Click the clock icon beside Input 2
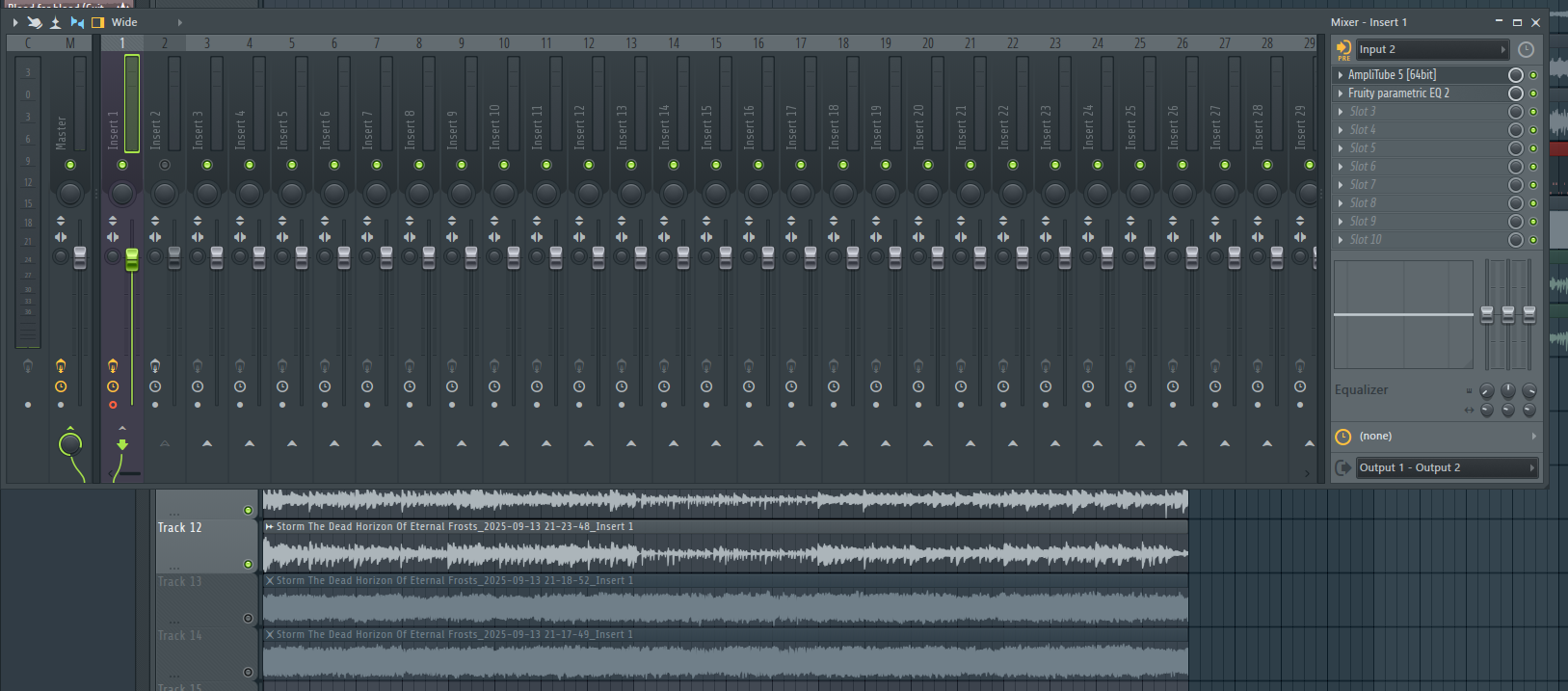 pos(1526,49)
